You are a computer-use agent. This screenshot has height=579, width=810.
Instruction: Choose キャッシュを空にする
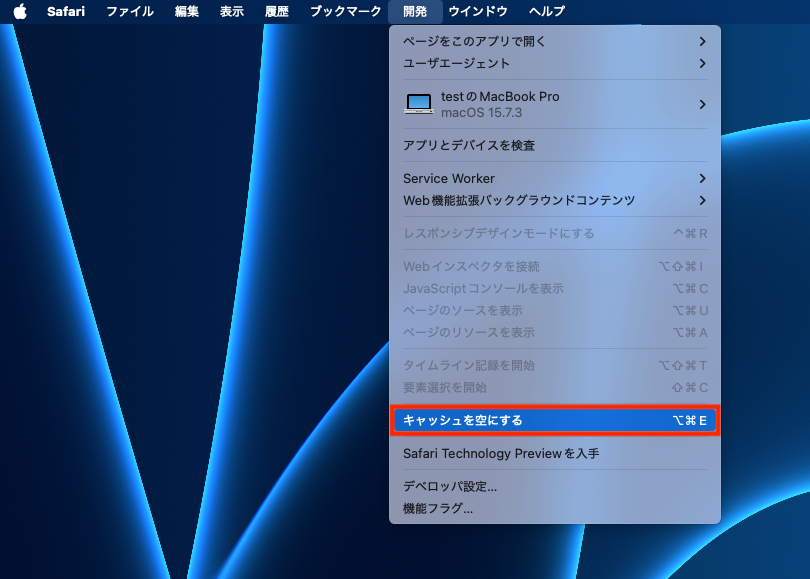click(555, 420)
